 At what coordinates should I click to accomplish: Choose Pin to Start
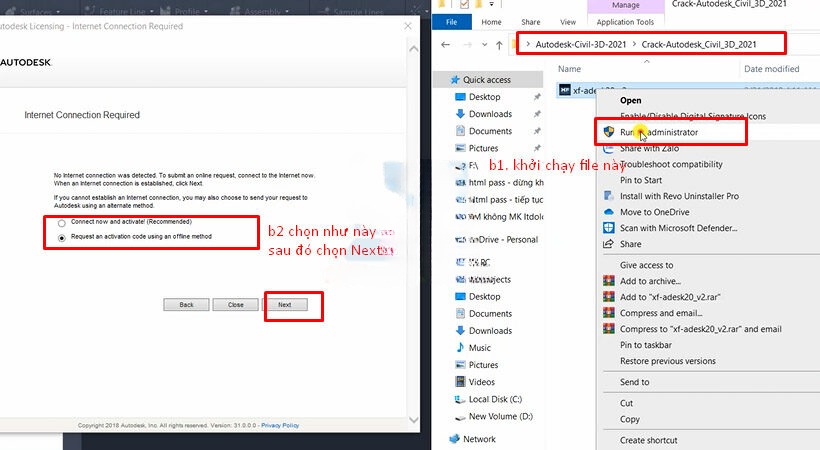(641, 180)
